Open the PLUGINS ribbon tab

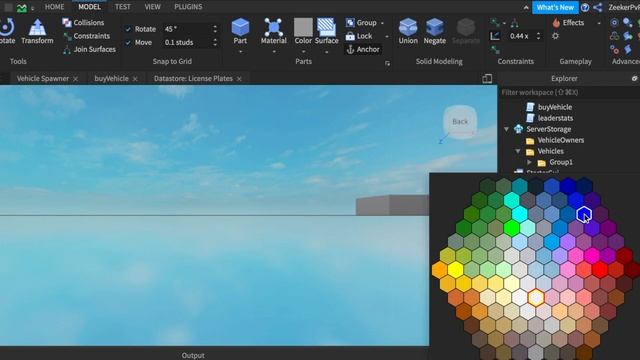[188, 7]
